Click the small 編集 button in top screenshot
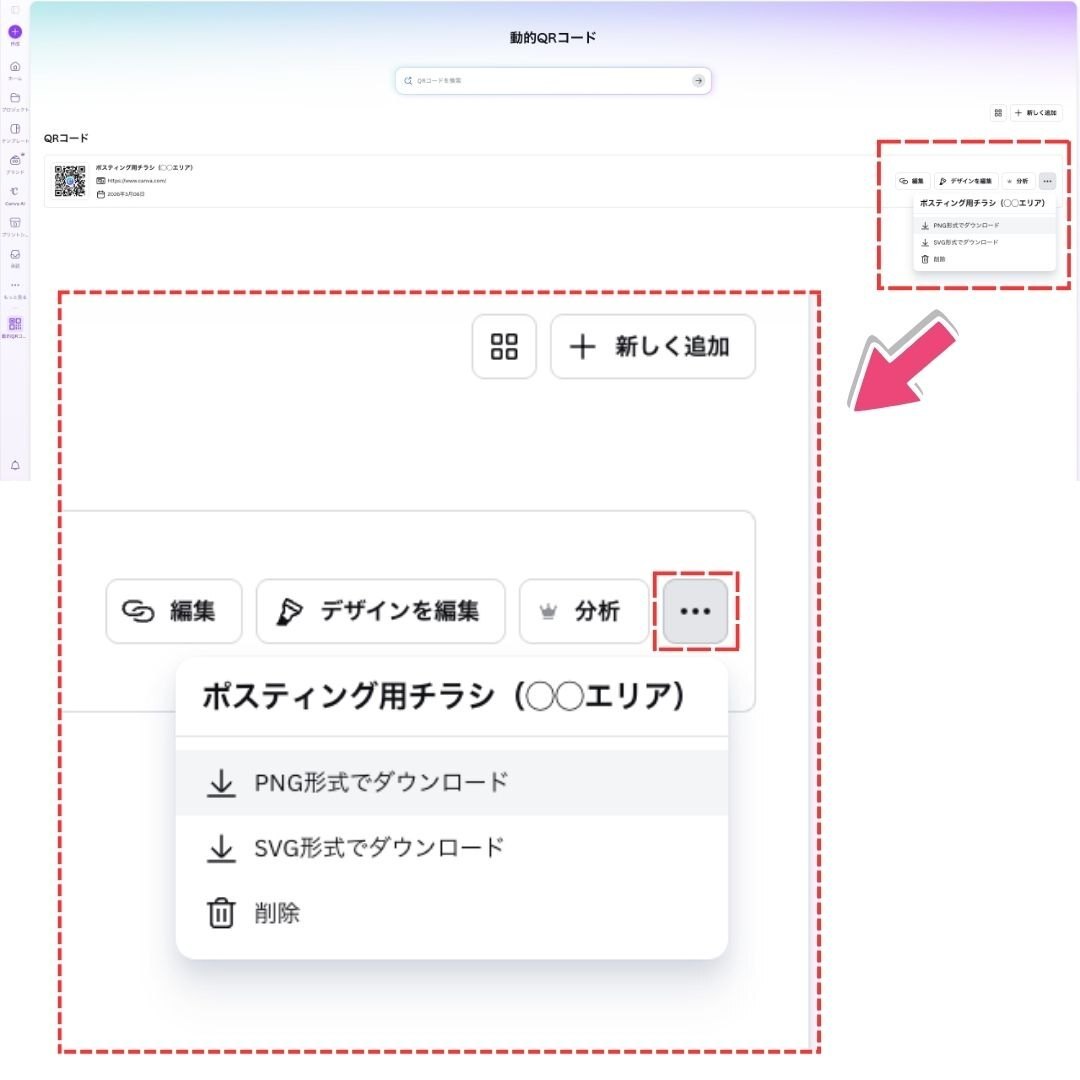The width and height of the screenshot is (1080, 1080). 913,181
